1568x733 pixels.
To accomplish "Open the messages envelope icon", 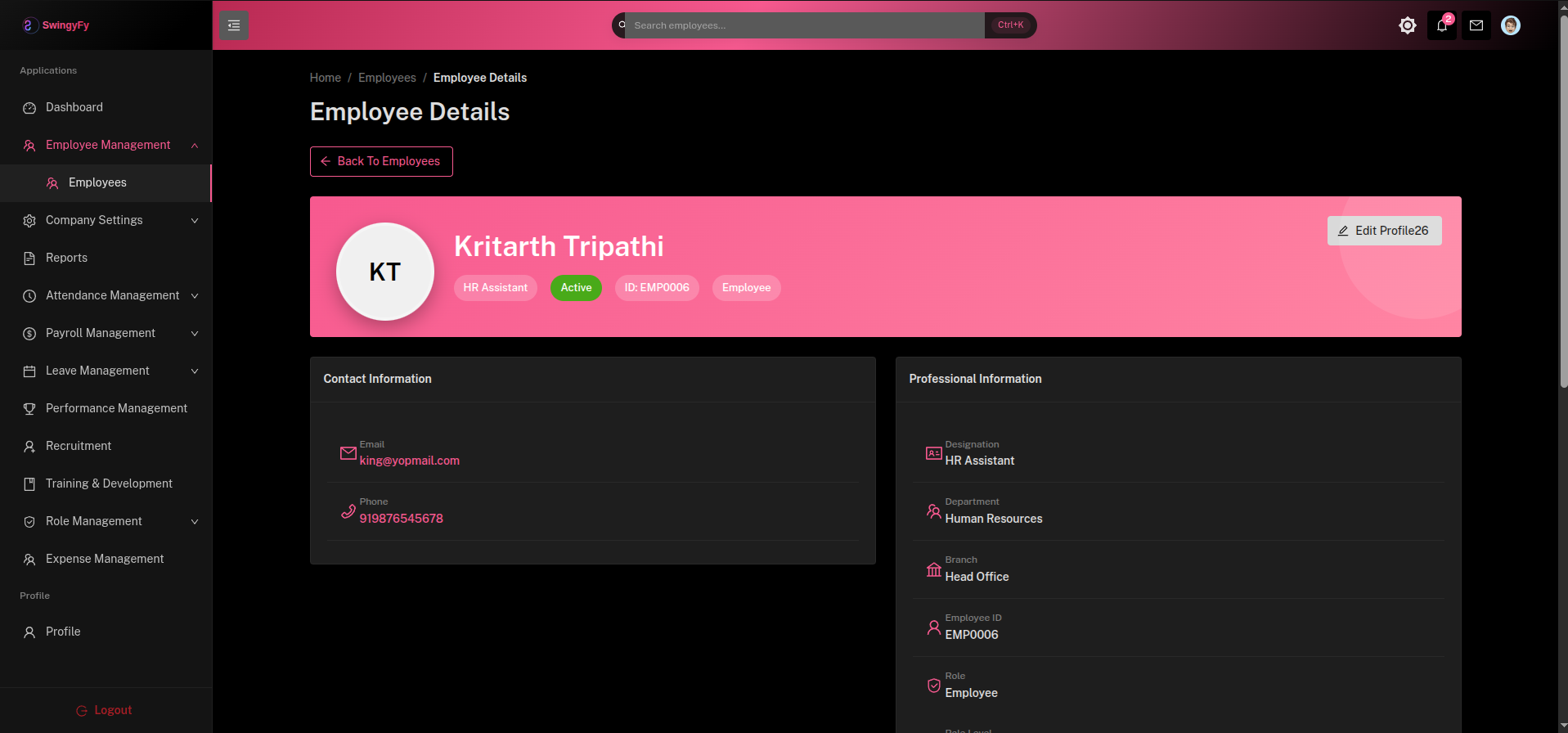I will pyautogui.click(x=1476, y=25).
